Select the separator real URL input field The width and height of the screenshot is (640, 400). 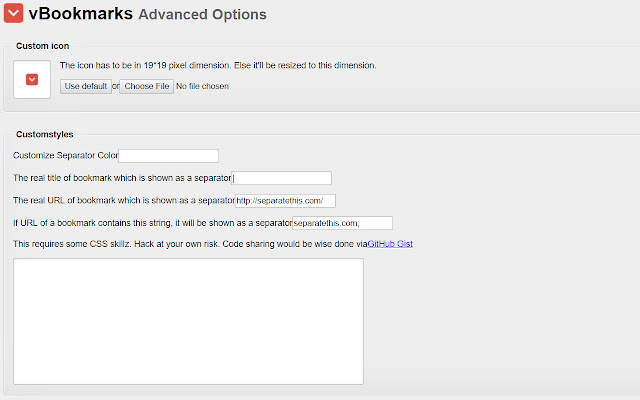pyautogui.click(x=285, y=200)
